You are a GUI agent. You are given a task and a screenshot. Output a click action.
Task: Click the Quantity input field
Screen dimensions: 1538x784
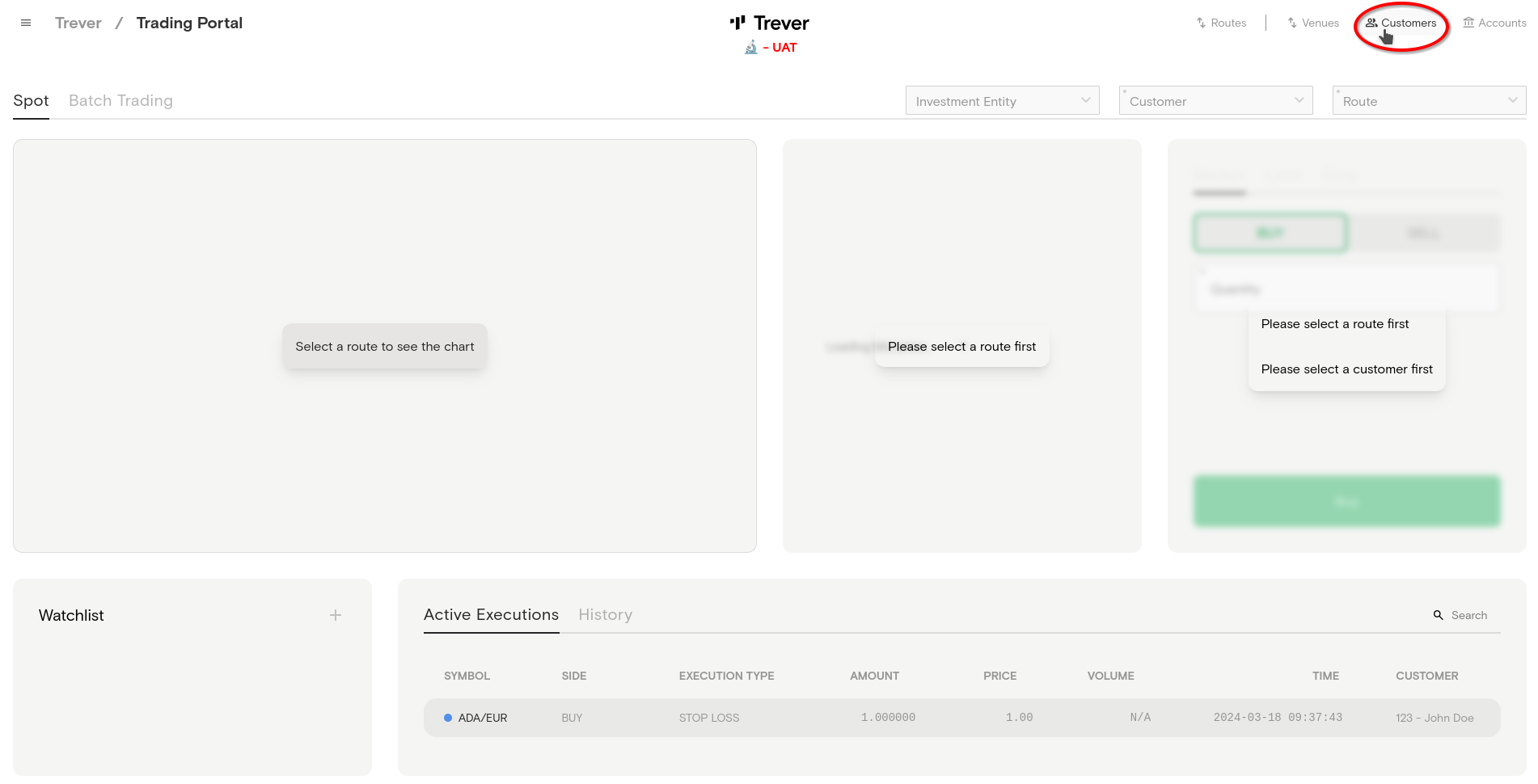point(1346,289)
